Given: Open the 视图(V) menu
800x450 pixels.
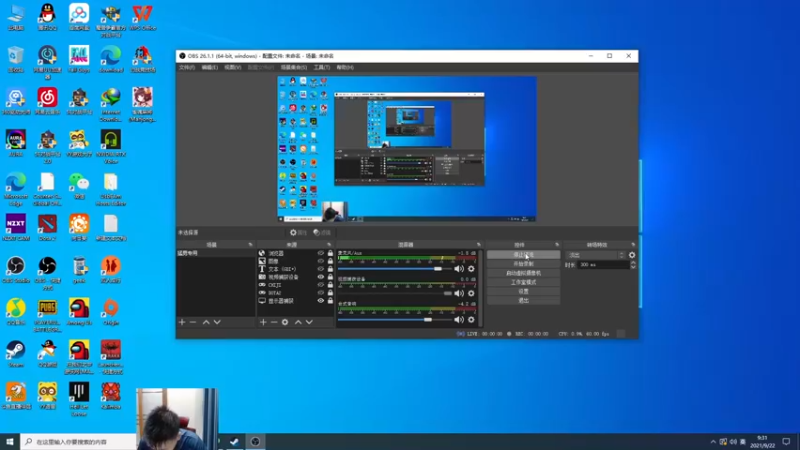Looking at the screenshot, I should 232,67.
